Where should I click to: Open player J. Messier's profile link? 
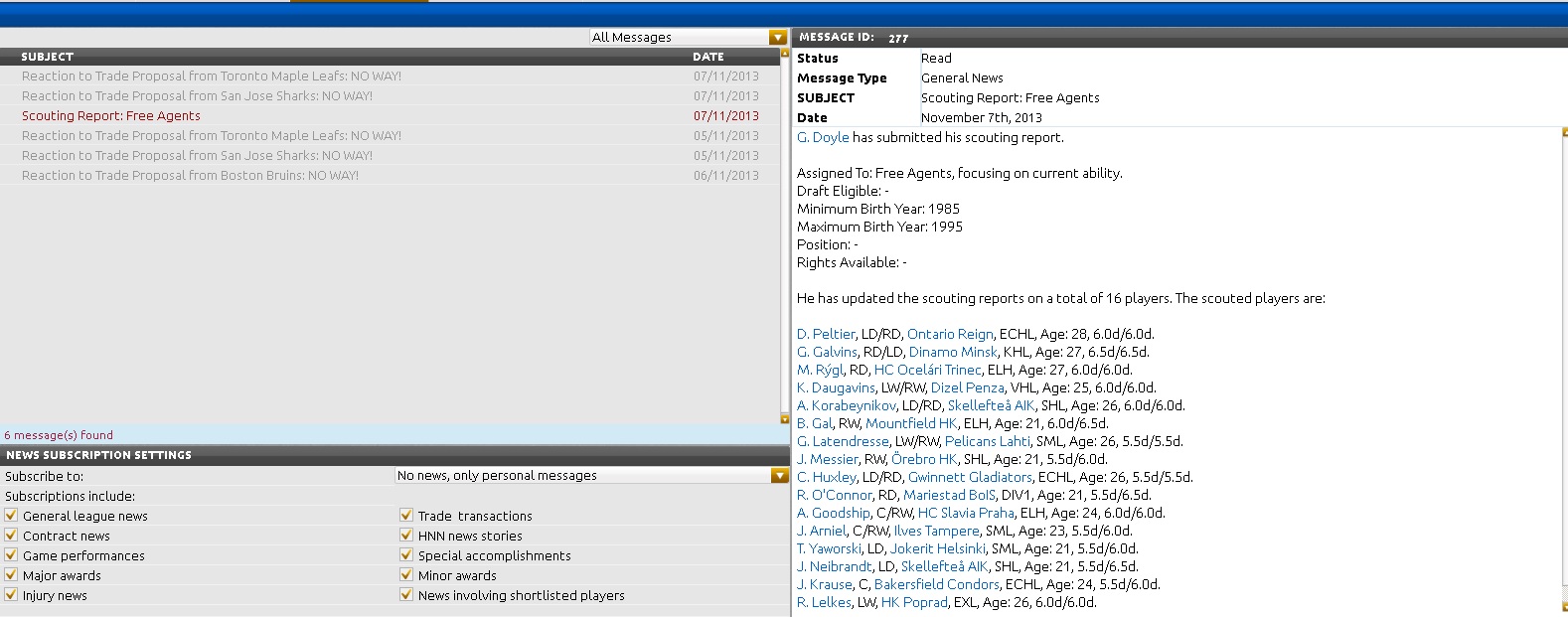coord(827,460)
